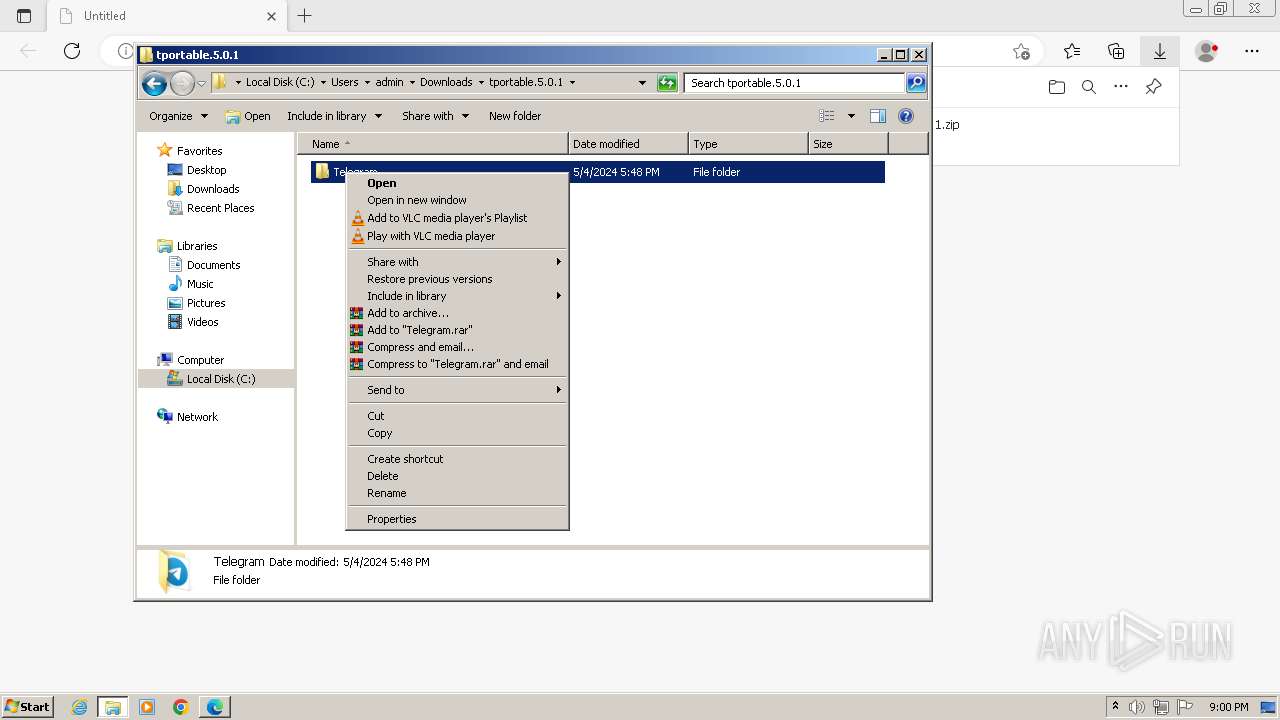Click the Users segment in the address bar
The width and height of the screenshot is (1280, 720).
(x=344, y=83)
